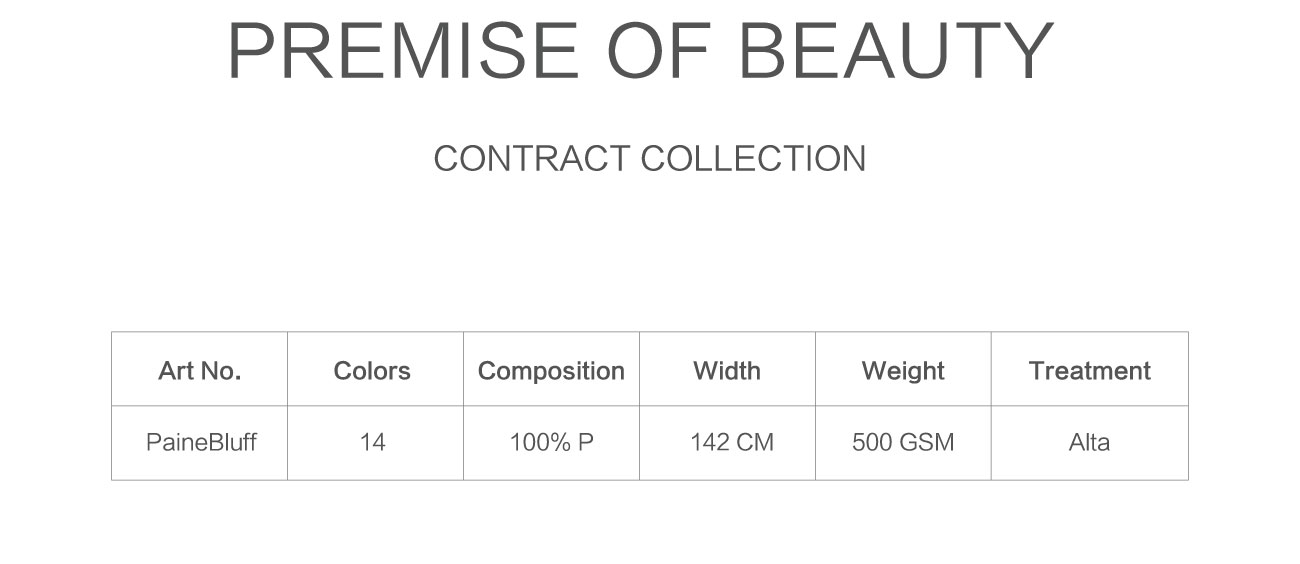Select the Weight column header
The image size is (1300, 564).
click(903, 371)
